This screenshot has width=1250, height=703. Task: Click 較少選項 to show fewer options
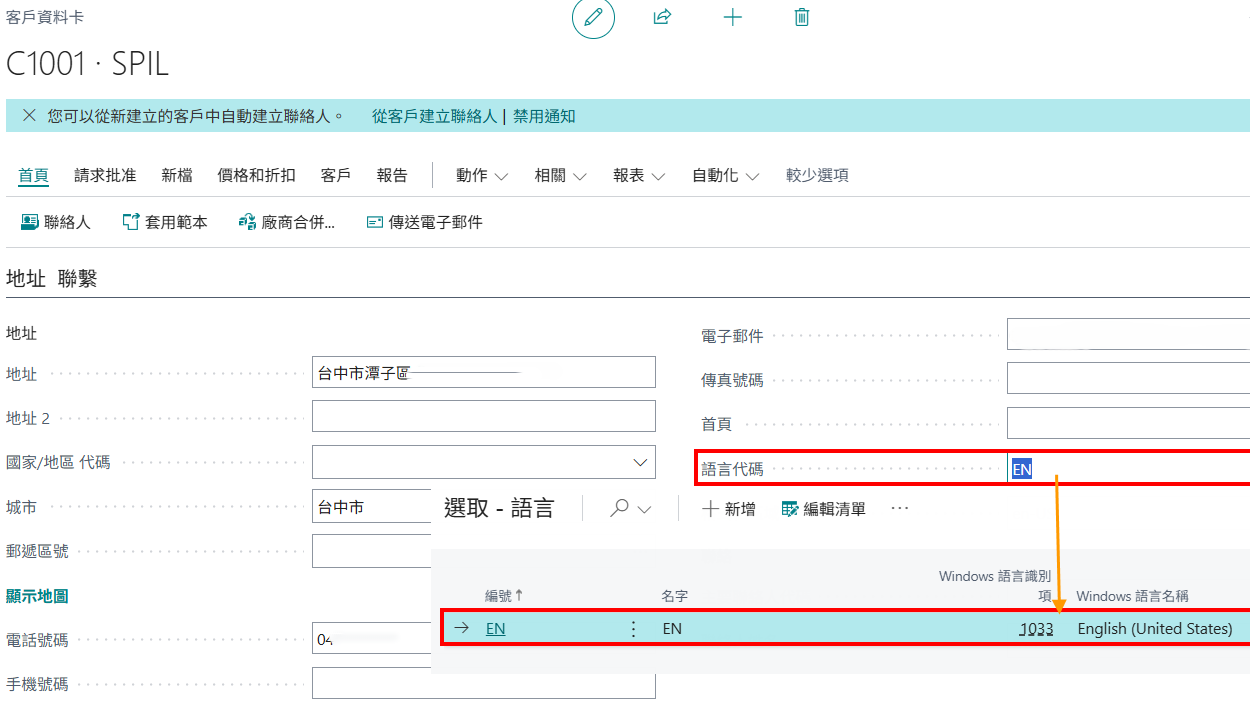point(817,175)
